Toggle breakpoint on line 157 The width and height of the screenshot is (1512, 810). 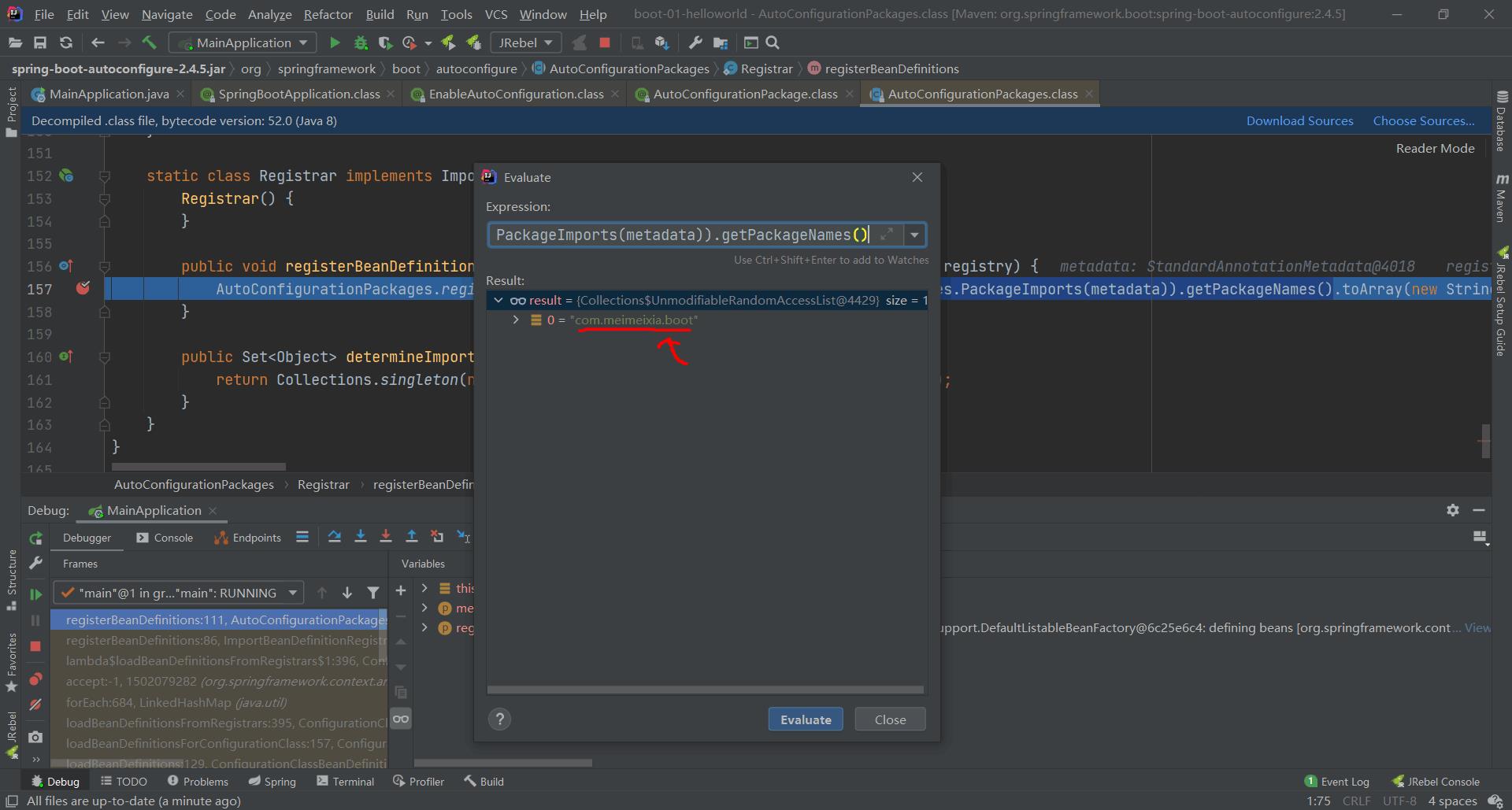click(x=83, y=289)
